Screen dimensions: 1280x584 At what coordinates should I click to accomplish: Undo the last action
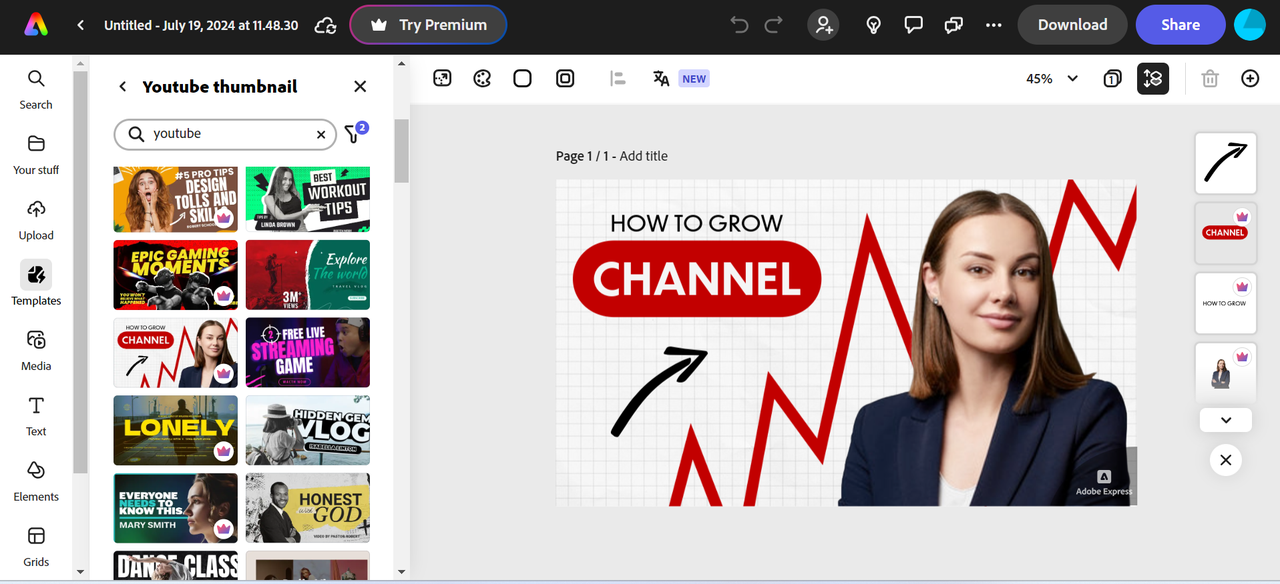[x=740, y=25]
